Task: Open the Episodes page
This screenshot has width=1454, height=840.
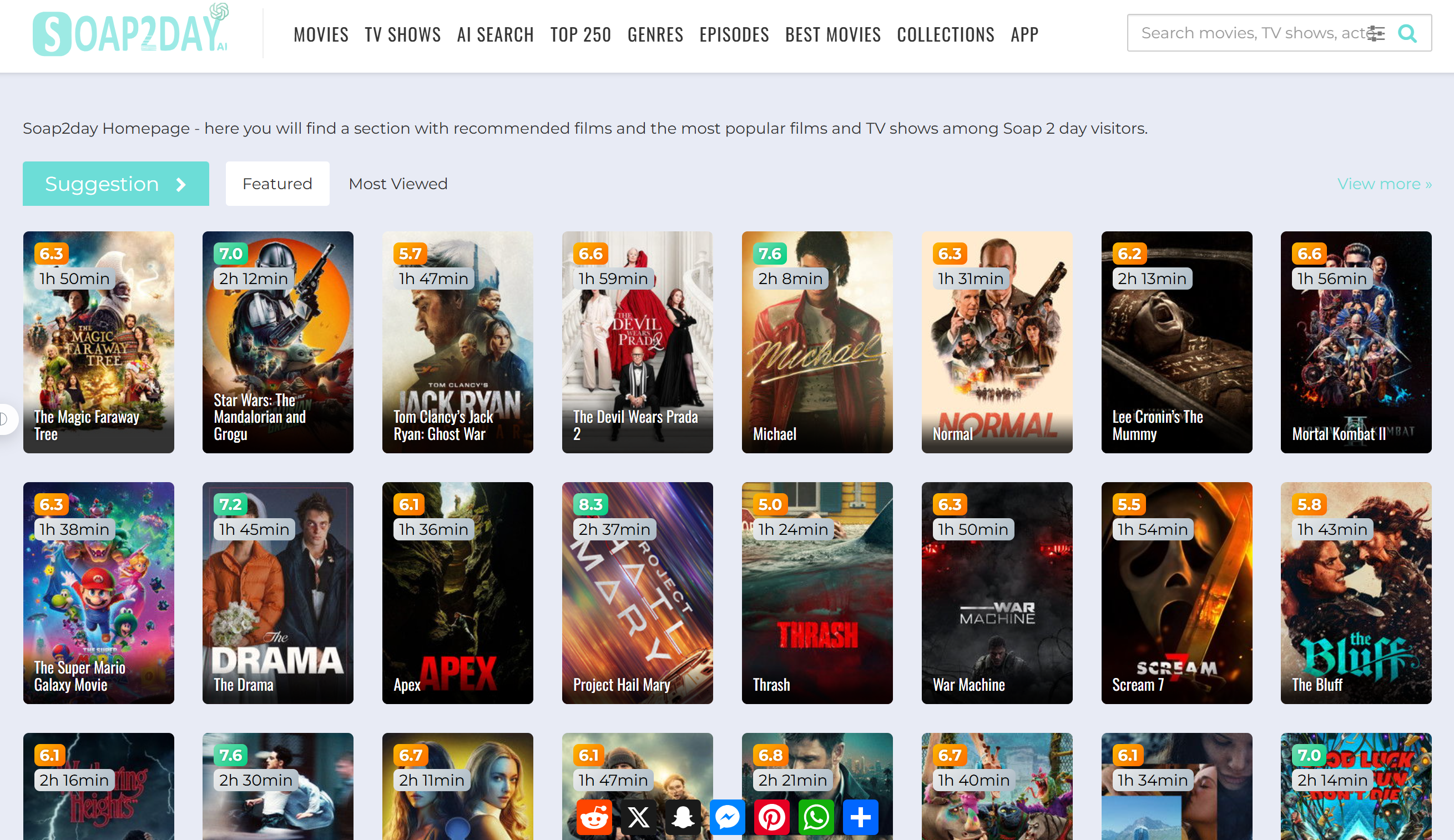Action: coord(735,34)
